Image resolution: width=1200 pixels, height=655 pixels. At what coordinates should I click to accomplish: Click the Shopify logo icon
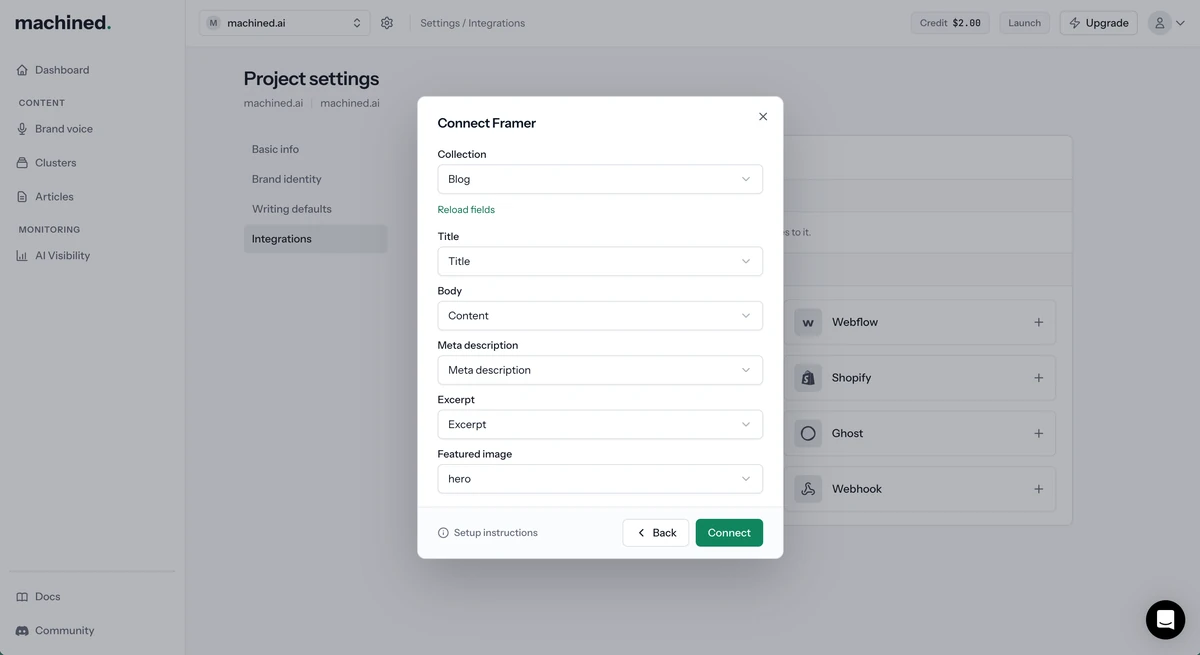tap(808, 378)
